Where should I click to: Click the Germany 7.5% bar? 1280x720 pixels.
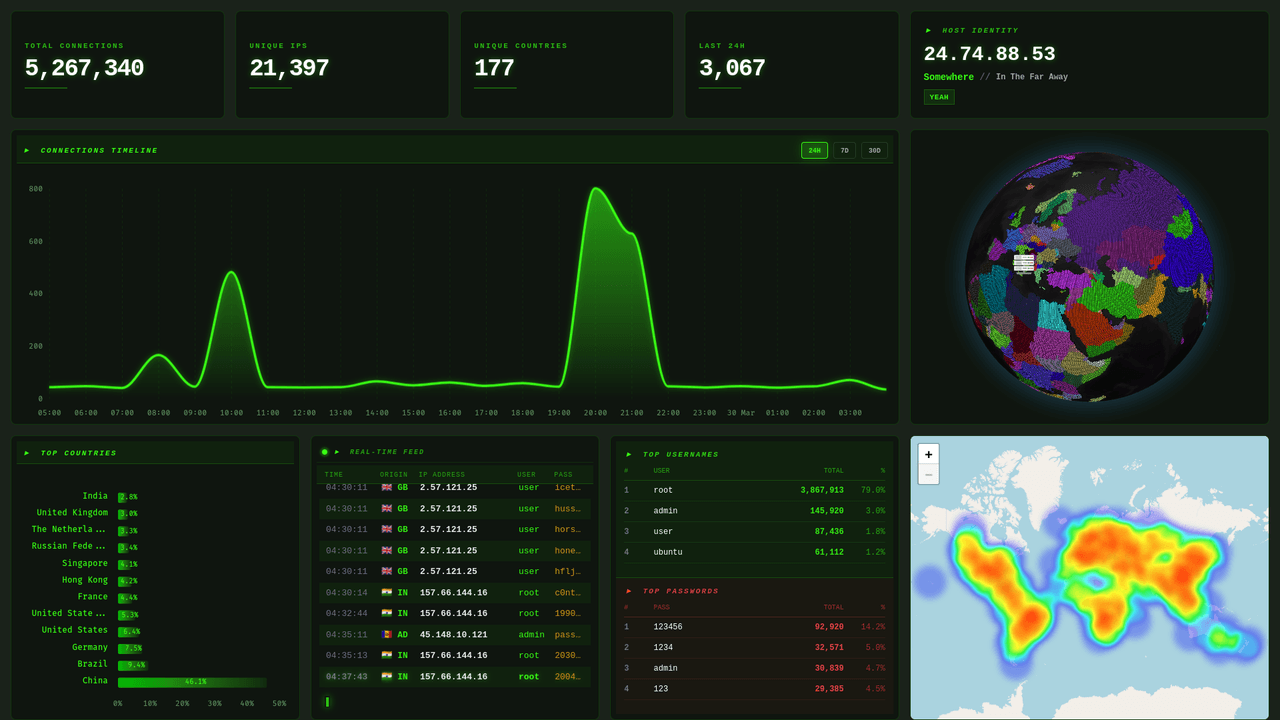[x=130, y=648]
